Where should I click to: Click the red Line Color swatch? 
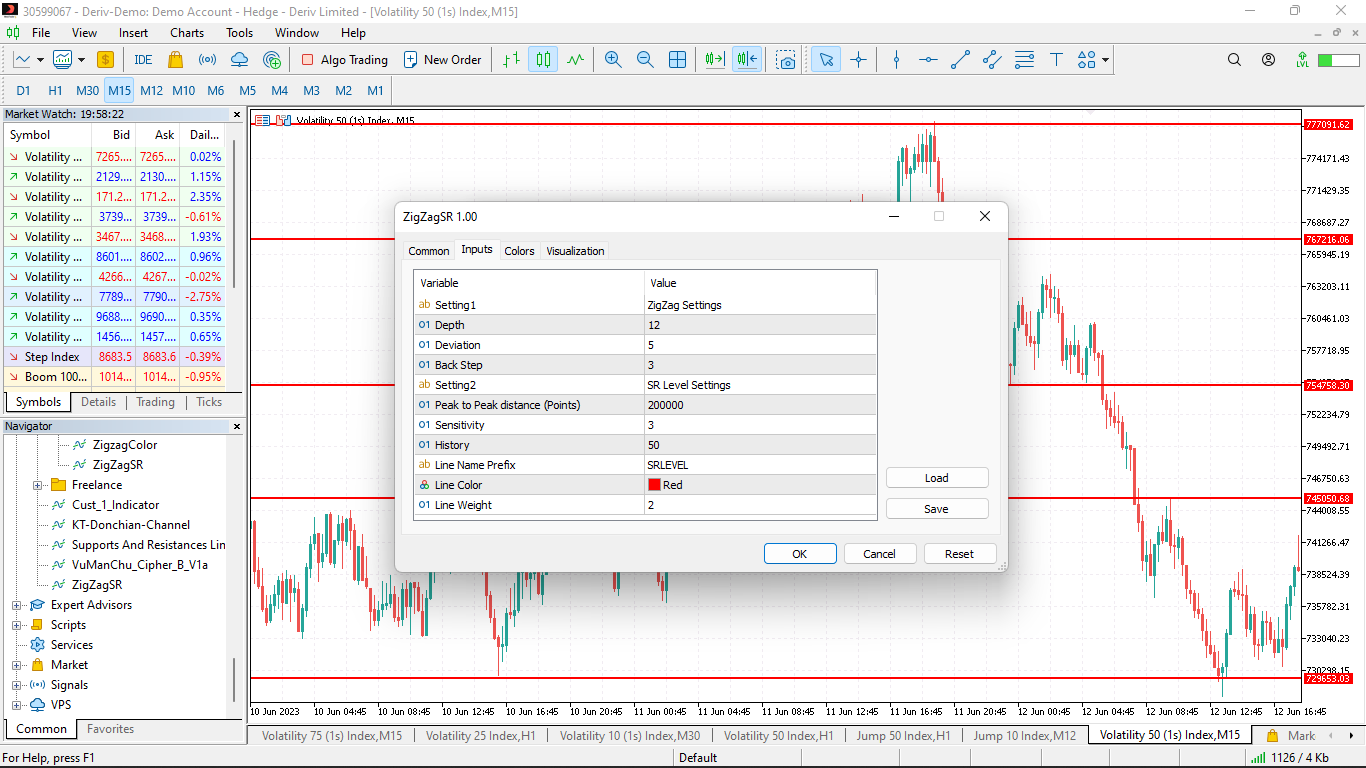655,485
